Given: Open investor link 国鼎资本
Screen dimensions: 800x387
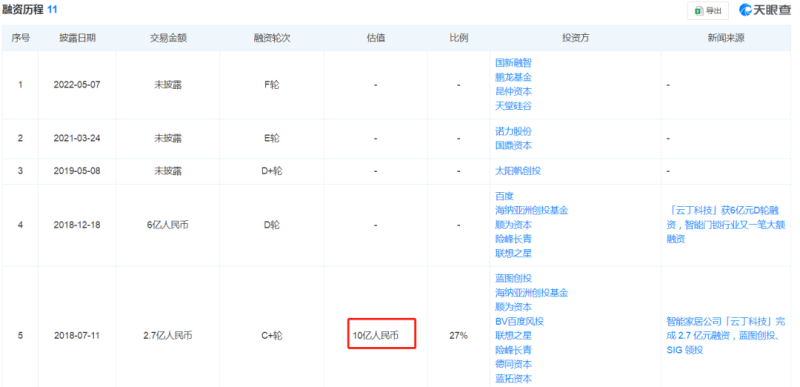Looking at the screenshot, I should tap(513, 145).
